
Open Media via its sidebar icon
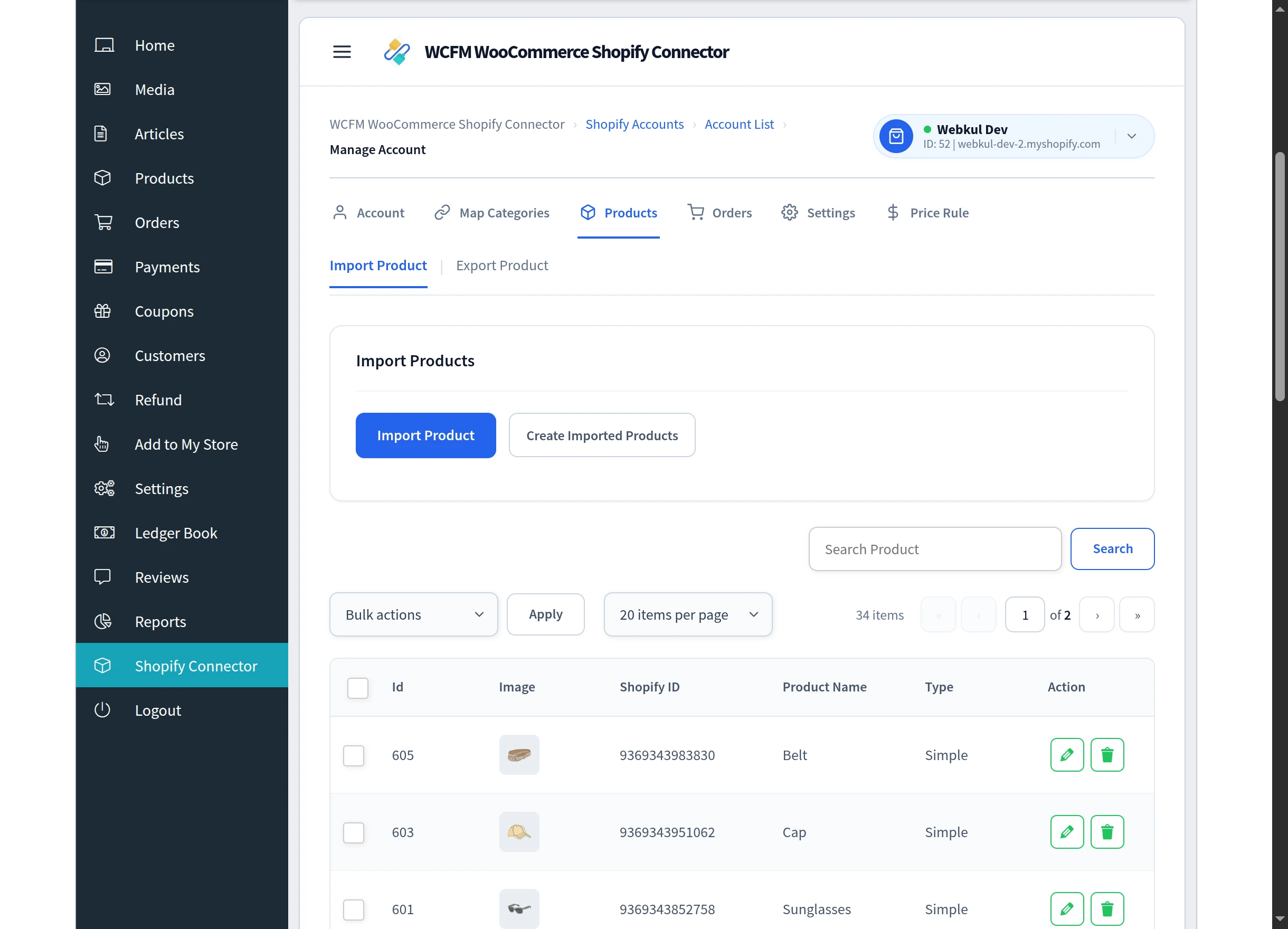tap(103, 90)
